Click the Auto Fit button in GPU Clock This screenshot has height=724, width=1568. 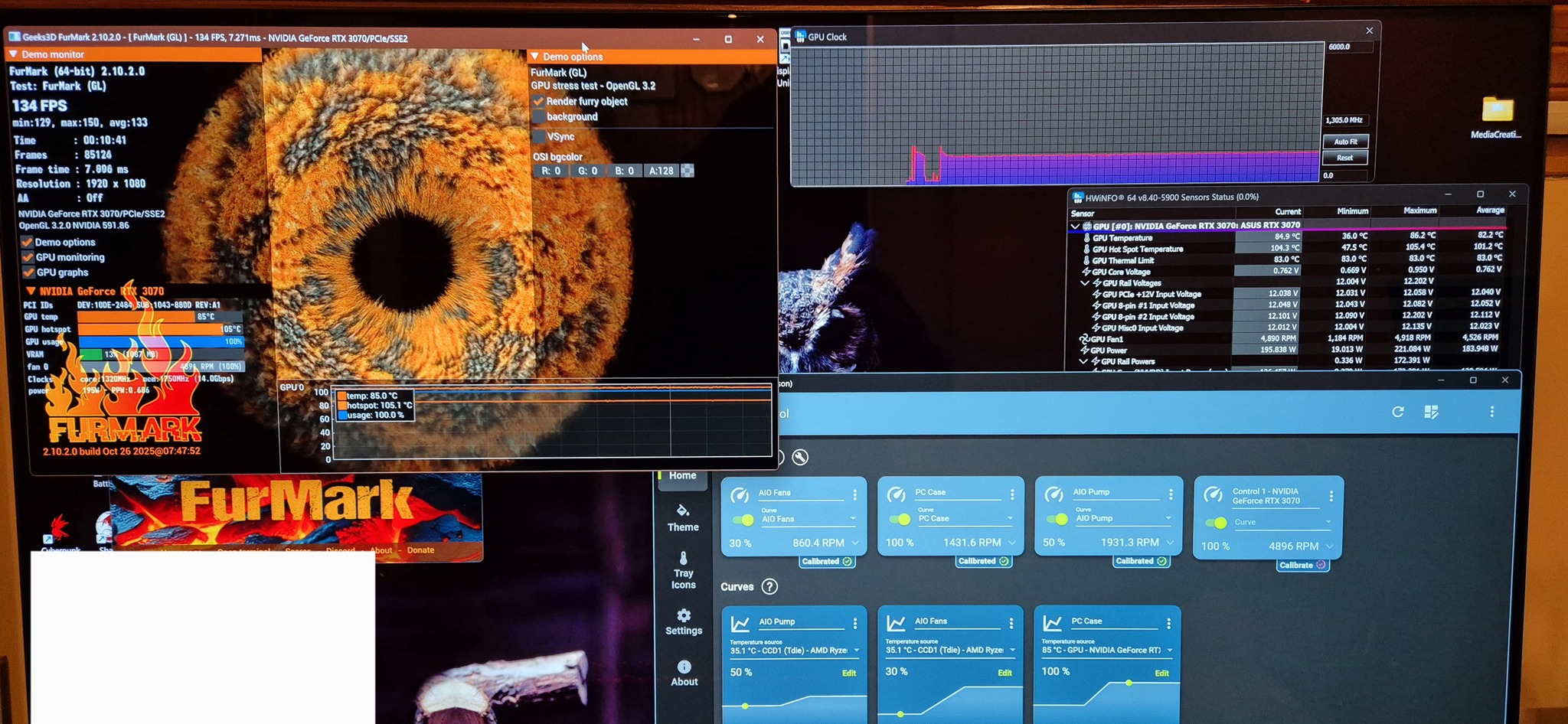click(x=1345, y=142)
